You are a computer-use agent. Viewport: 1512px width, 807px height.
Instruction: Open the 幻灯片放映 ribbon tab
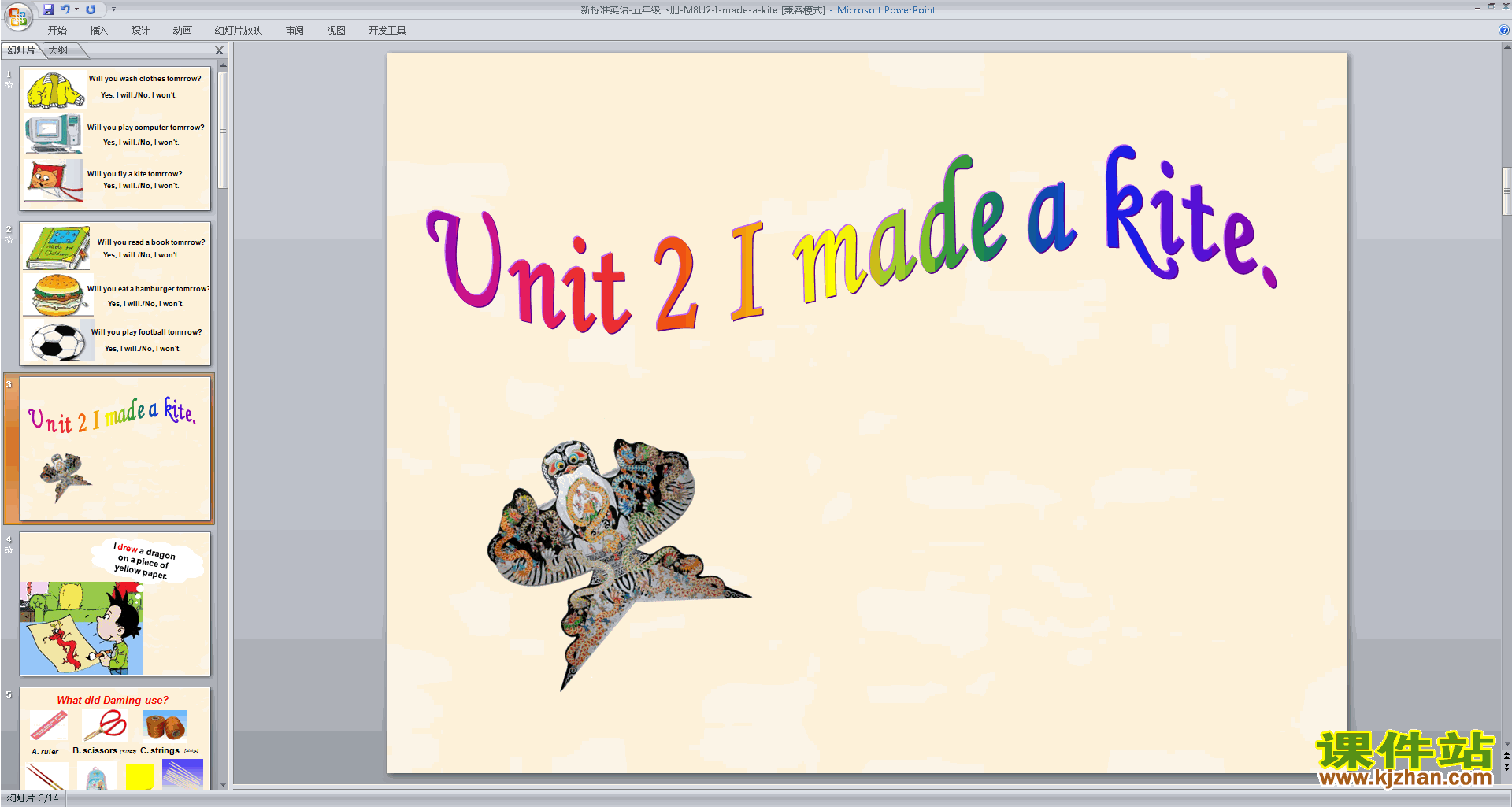(239, 31)
